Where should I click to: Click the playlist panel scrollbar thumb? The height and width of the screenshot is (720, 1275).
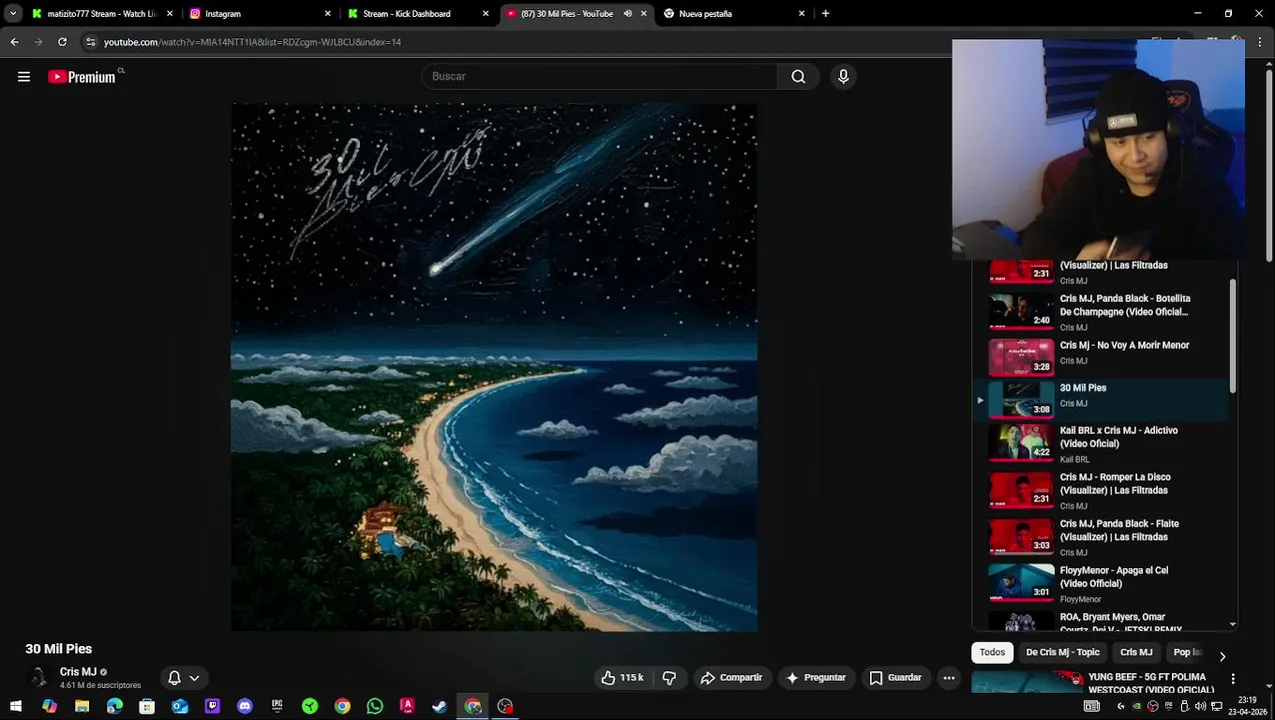[x=1232, y=335]
